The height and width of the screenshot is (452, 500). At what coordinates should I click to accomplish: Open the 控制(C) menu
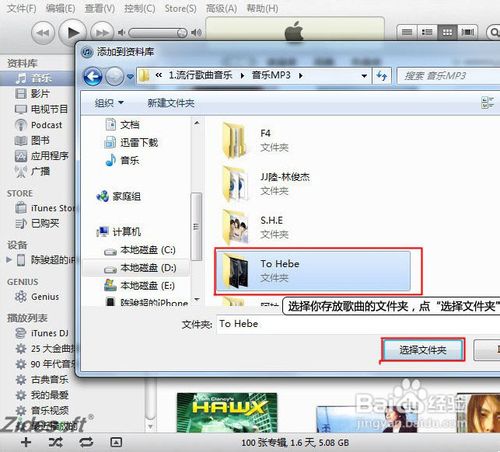coord(140,8)
